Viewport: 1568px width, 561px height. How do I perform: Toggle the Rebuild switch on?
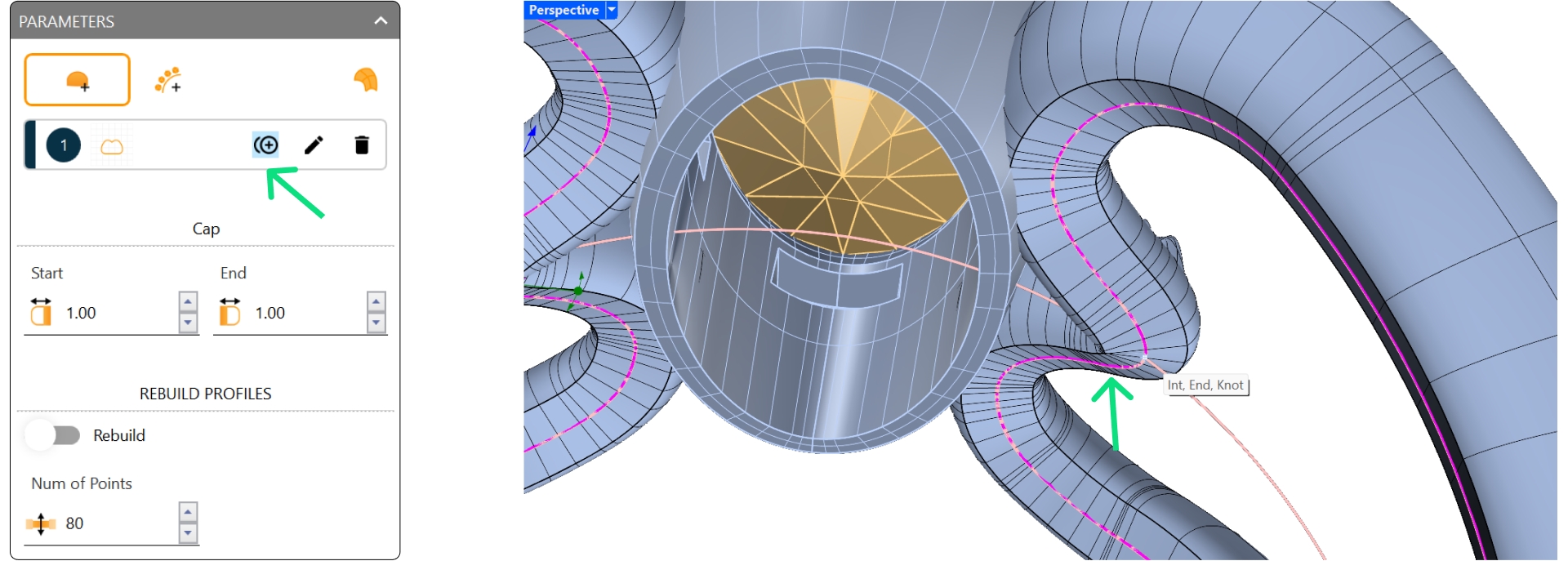[53, 435]
